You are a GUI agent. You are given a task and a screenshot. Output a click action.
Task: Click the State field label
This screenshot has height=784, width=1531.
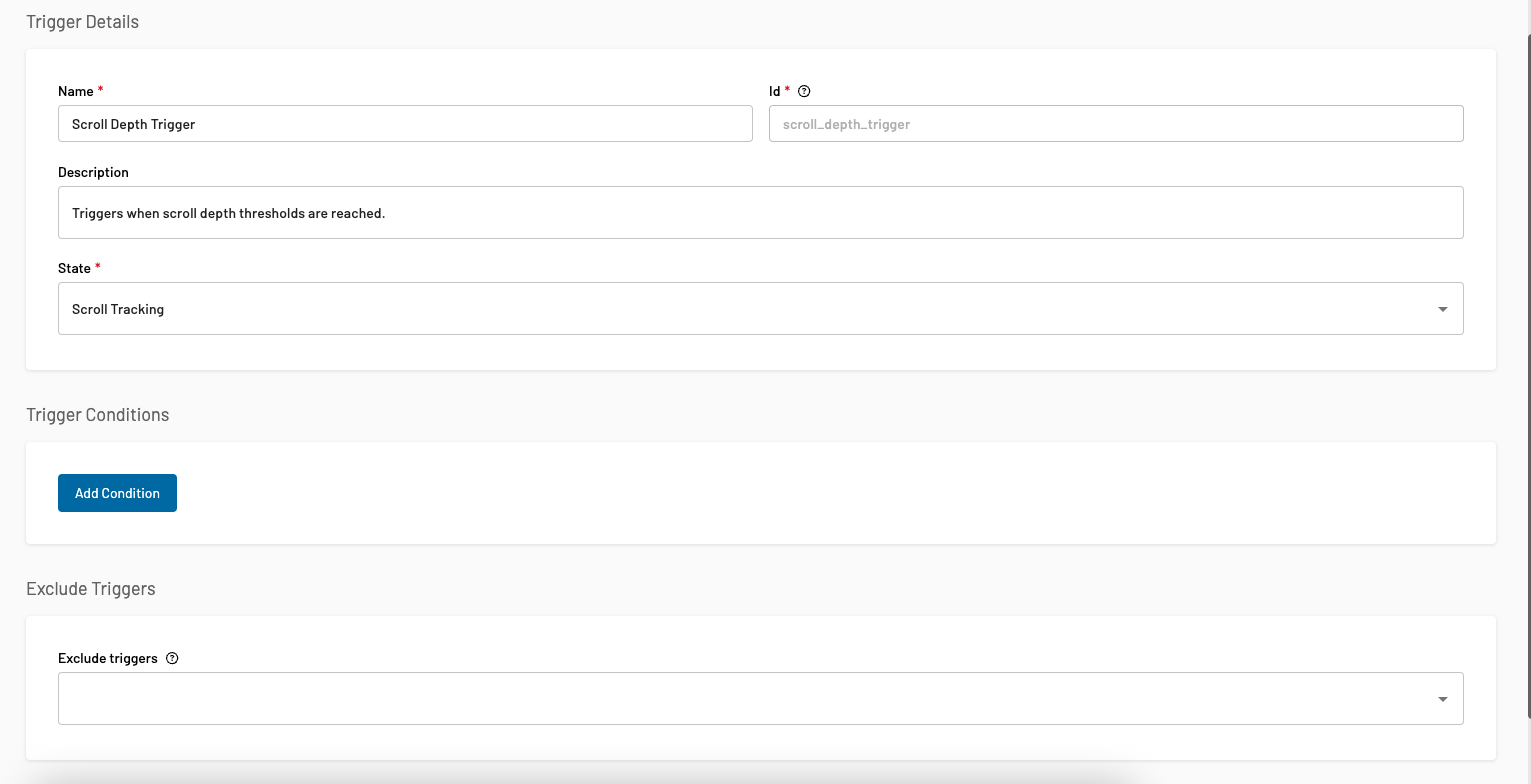74,268
